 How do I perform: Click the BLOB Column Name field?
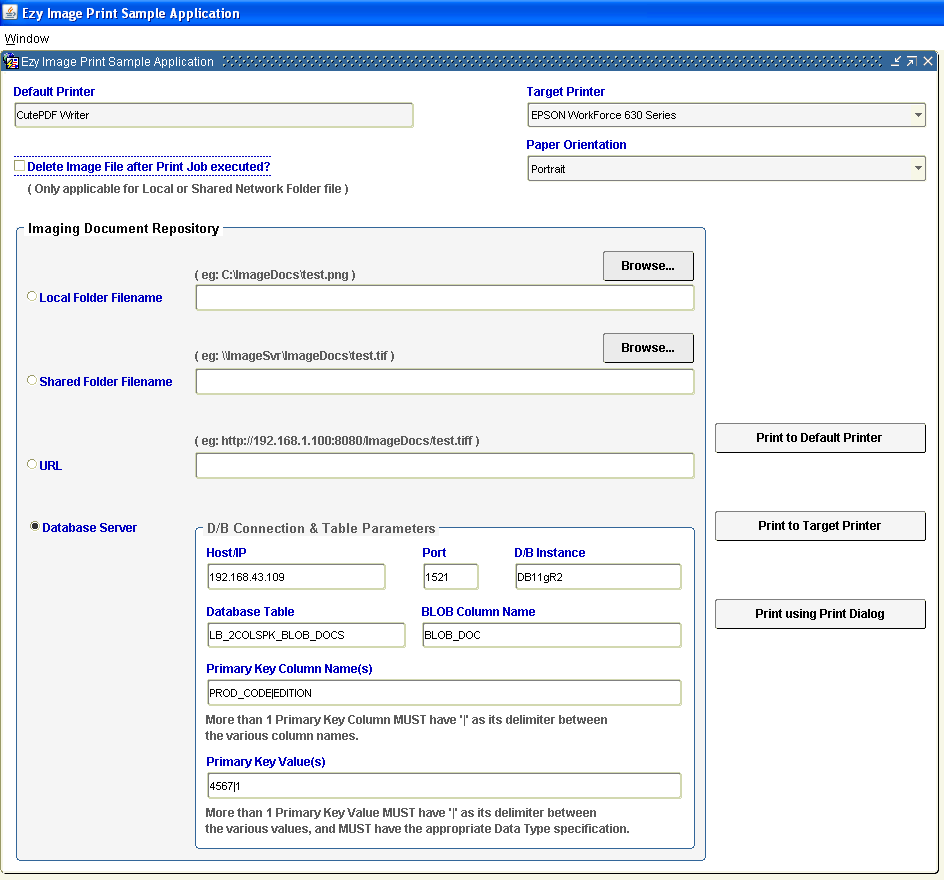(552, 635)
